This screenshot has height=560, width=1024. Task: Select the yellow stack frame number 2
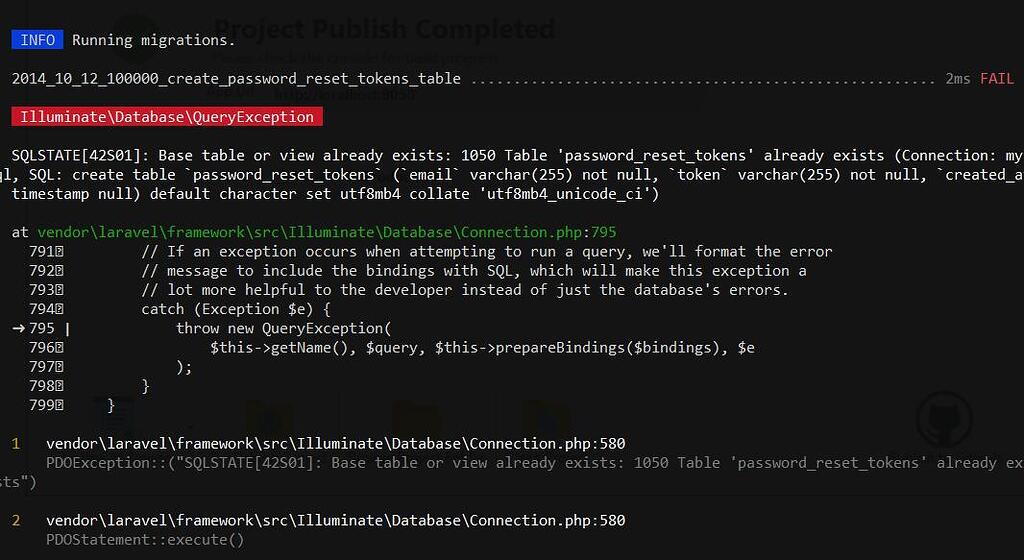(x=16, y=520)
